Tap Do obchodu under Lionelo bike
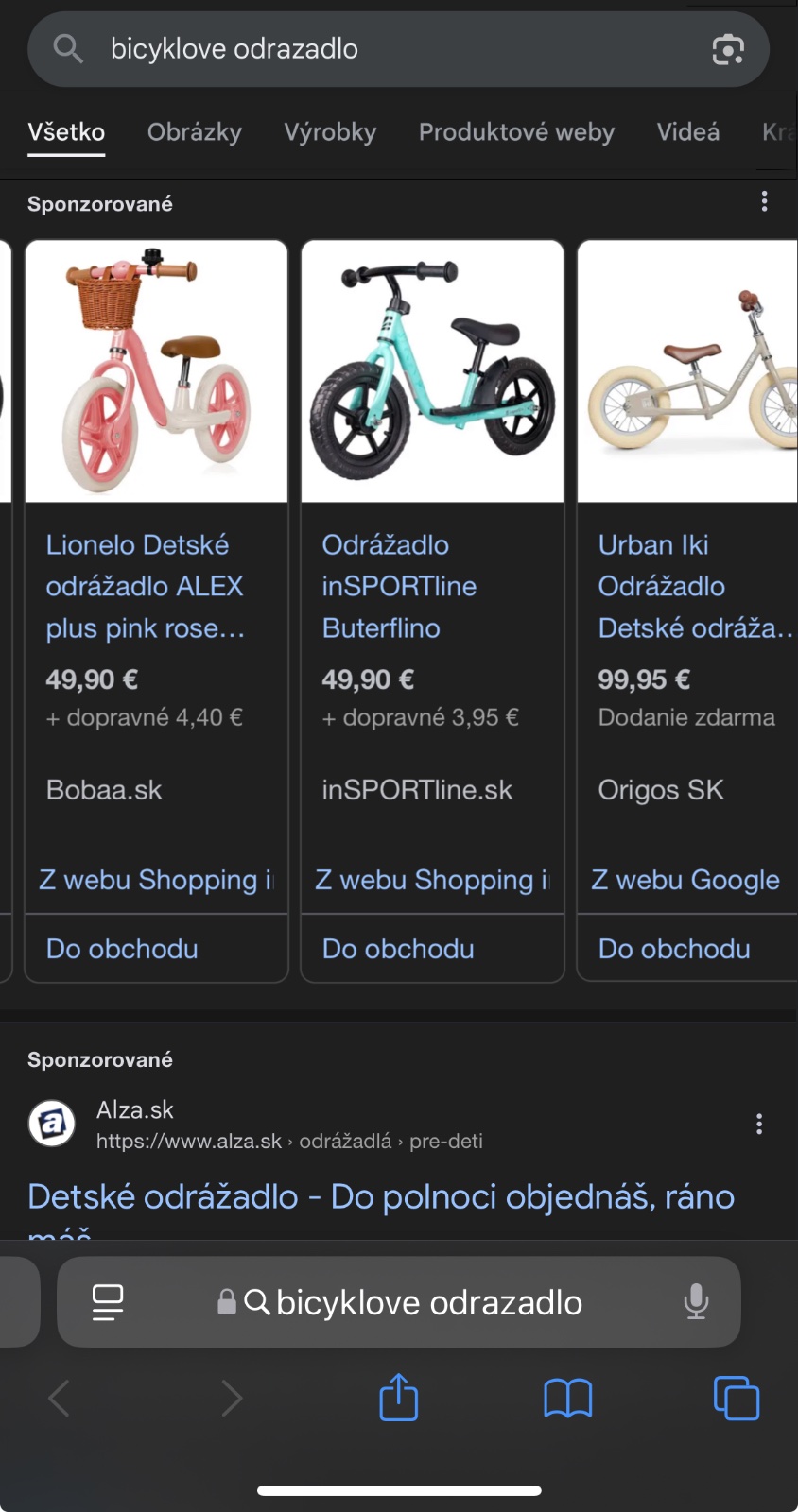This screenshot has height=1512, width=798. coord(122,949)
